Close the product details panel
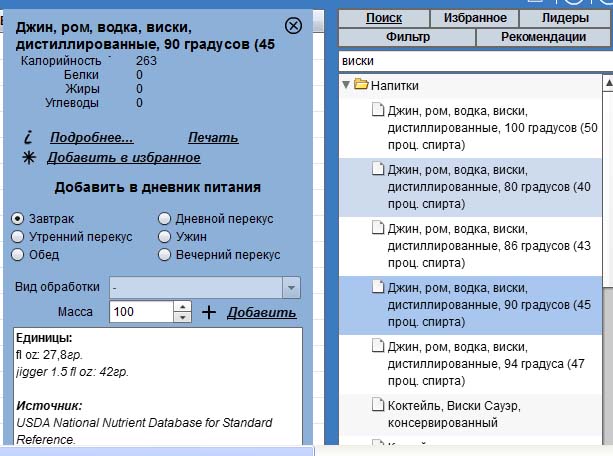Screen dimensions: 613x456 (x=293, y=26)
